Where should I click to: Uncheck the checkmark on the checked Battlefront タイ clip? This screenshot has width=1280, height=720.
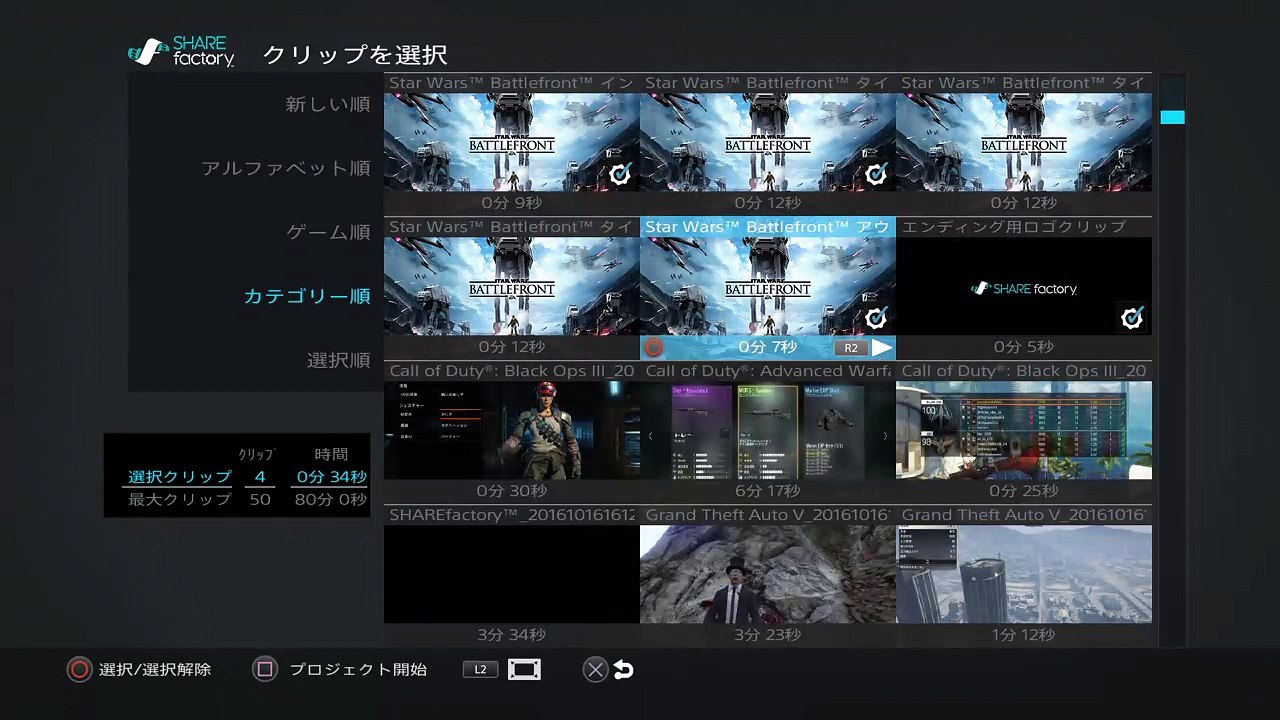pyautogui.click(x=876, y=175)
